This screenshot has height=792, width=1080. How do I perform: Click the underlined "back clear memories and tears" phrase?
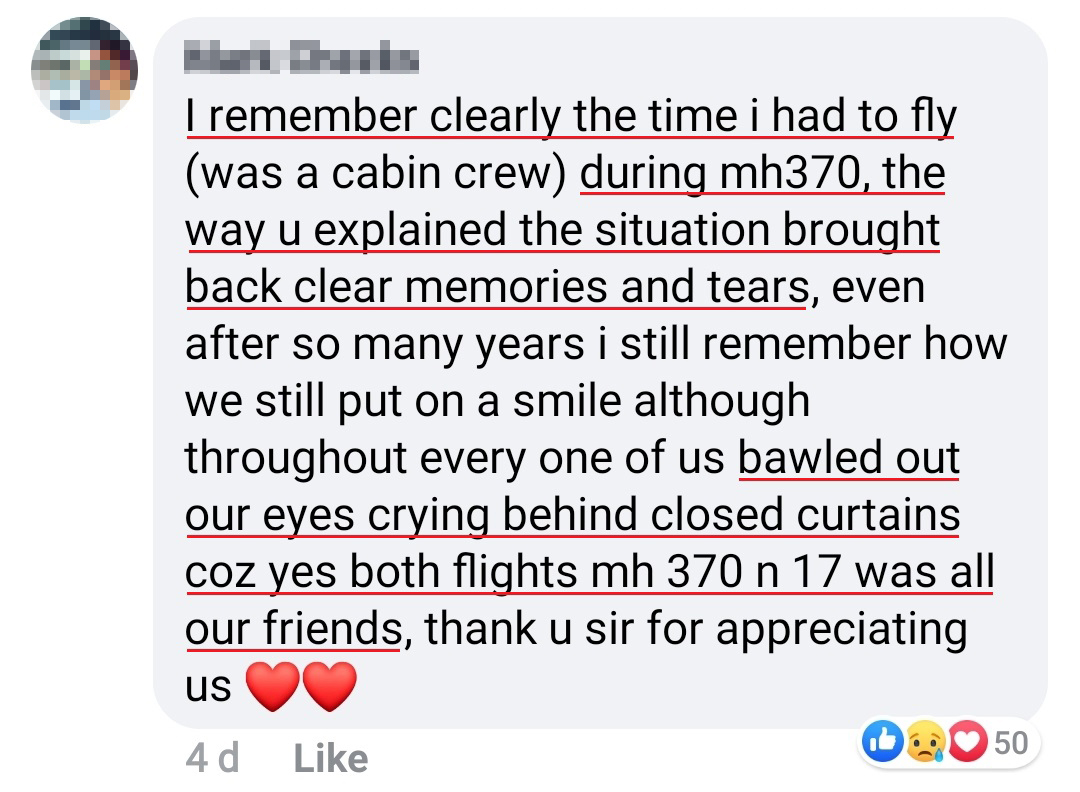496,288
